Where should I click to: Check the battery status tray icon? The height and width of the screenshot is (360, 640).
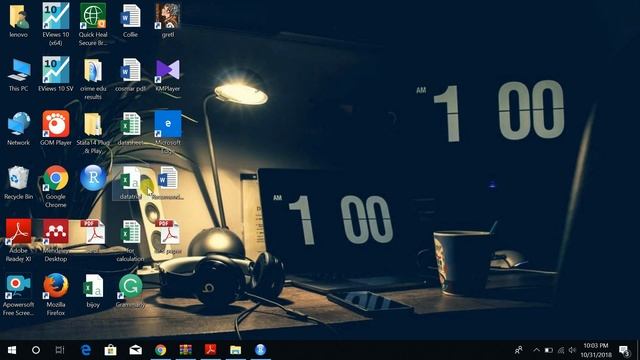click(549, 350)
